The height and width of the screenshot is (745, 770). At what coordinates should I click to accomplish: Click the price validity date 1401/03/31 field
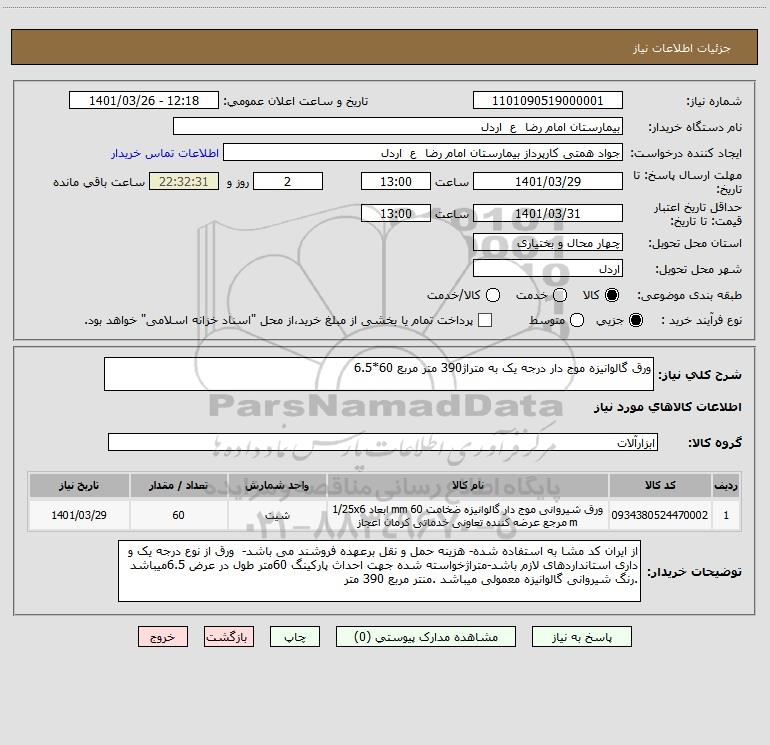tap(548, 213)
